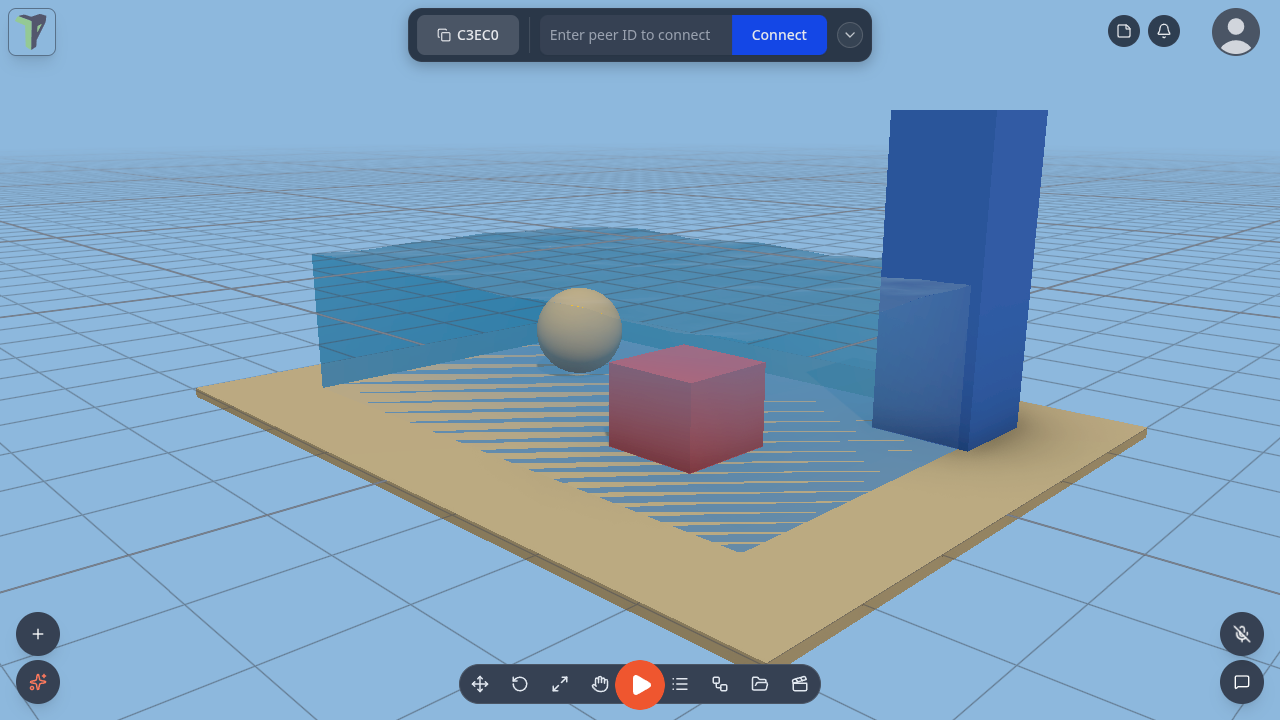Open the shapes hierarchy icon

720,684
